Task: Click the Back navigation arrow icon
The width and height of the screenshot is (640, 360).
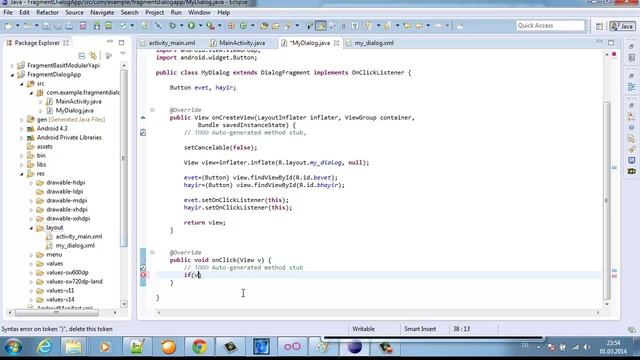Action: coord(419,26)
